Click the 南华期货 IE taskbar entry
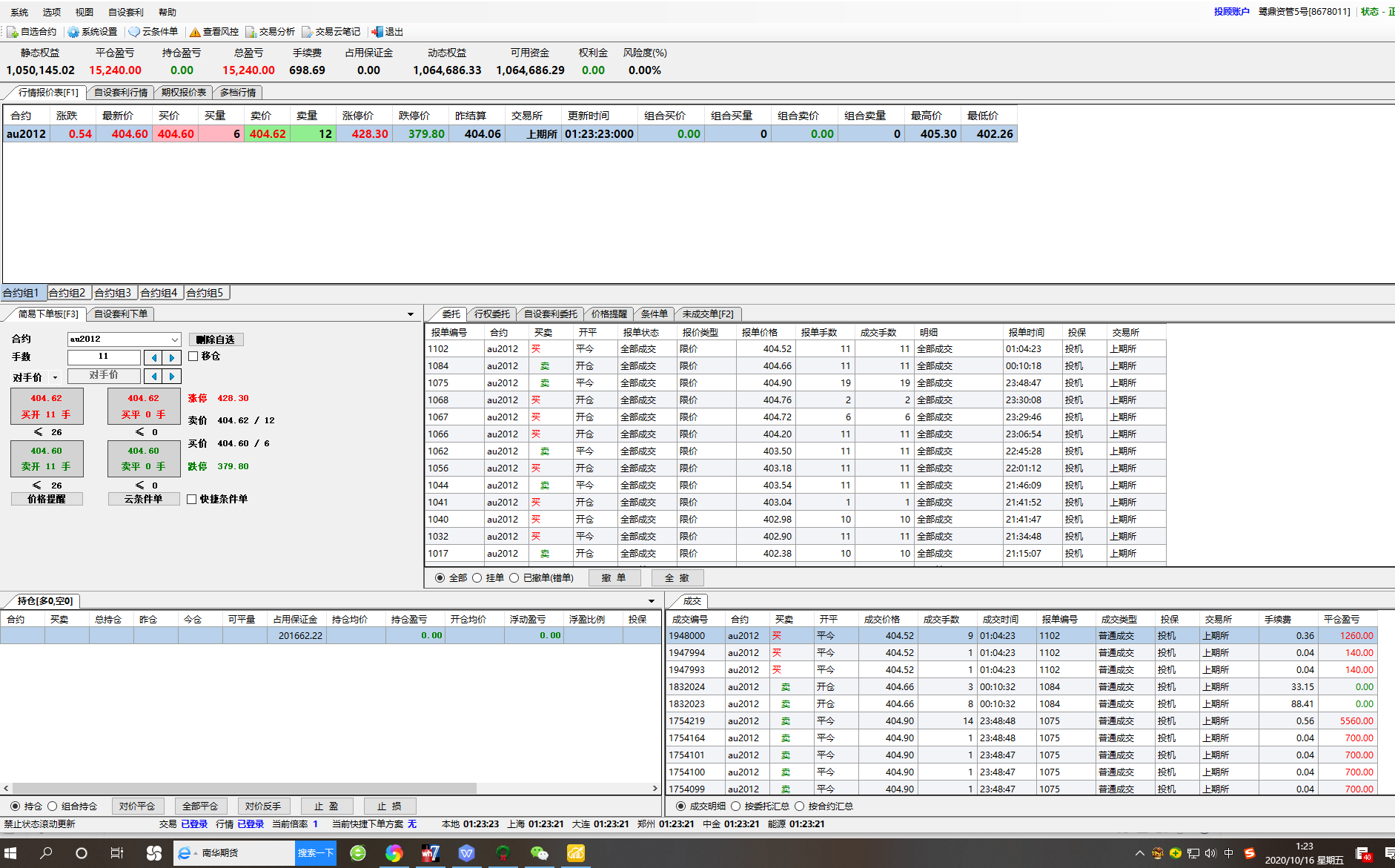This screenshot has width=1395, height=868. [x=233, y=853]
